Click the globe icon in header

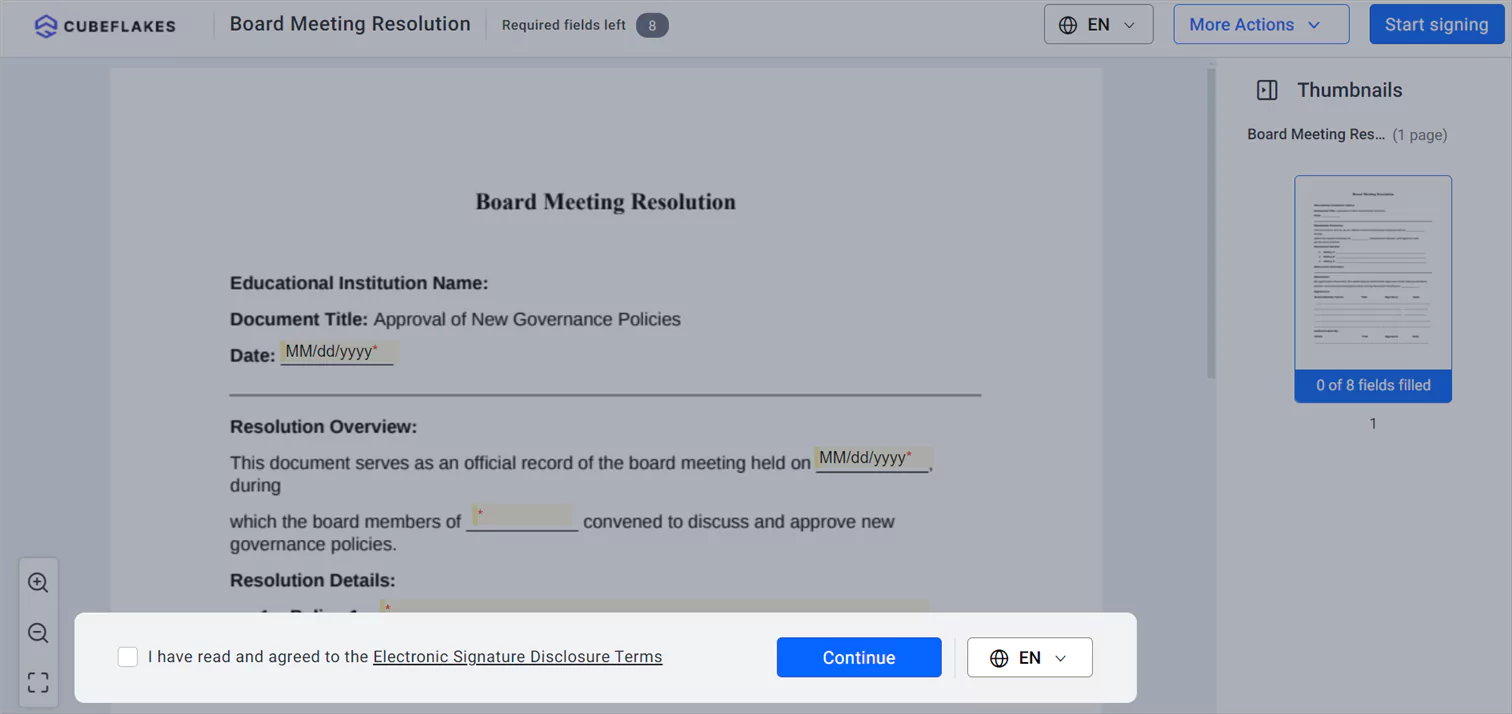1068,25
